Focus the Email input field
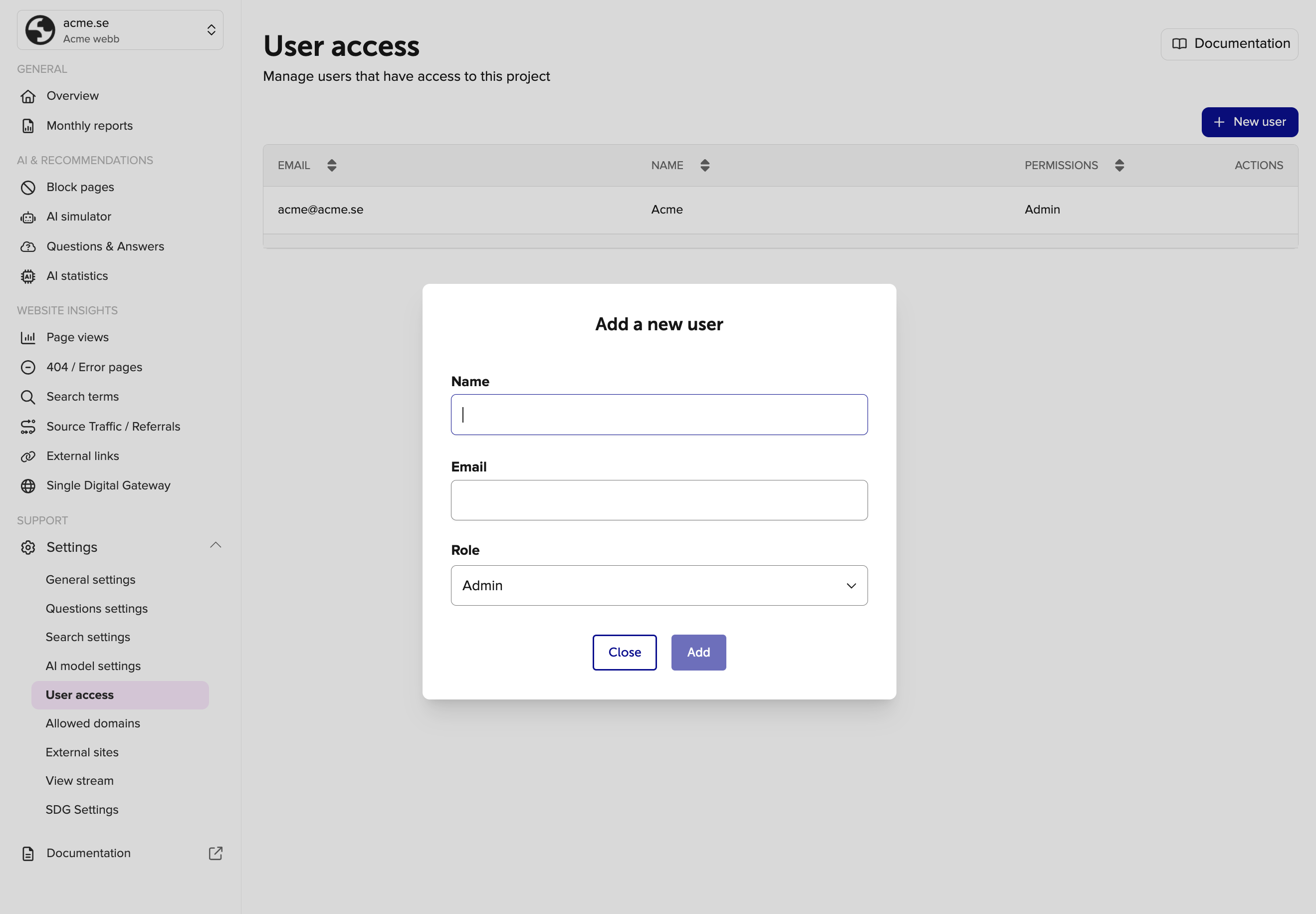 (x=658, y=500)
